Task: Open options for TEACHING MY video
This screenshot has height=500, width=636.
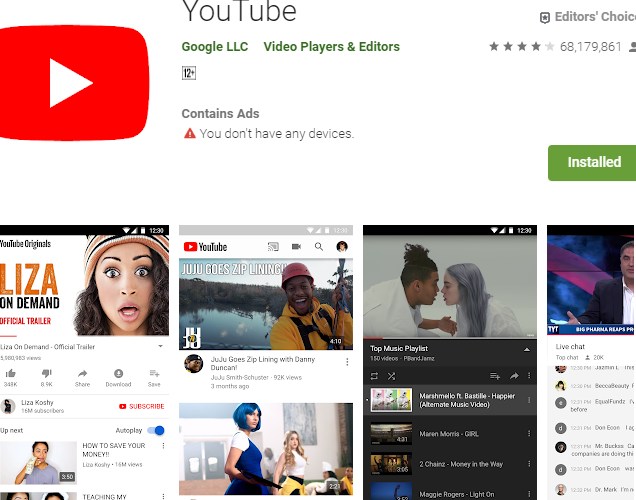Action: [163, 496]
